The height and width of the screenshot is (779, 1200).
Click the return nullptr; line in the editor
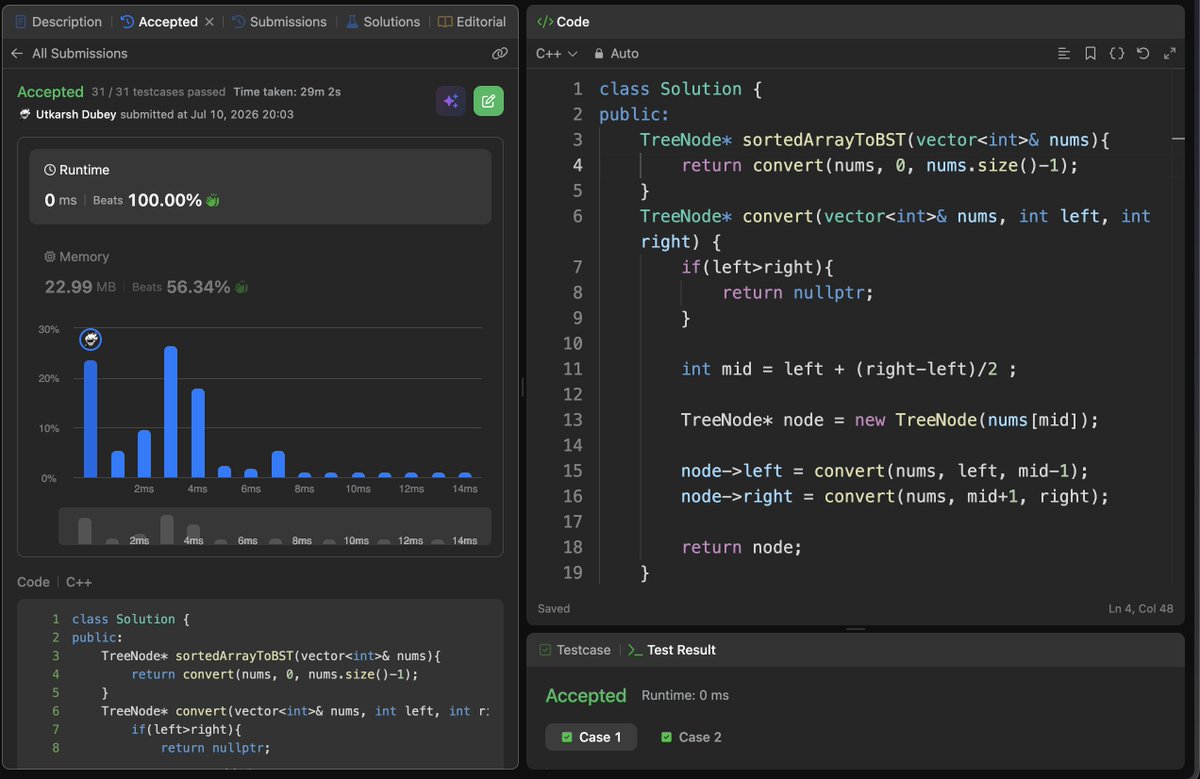click(x=798, y=292)
